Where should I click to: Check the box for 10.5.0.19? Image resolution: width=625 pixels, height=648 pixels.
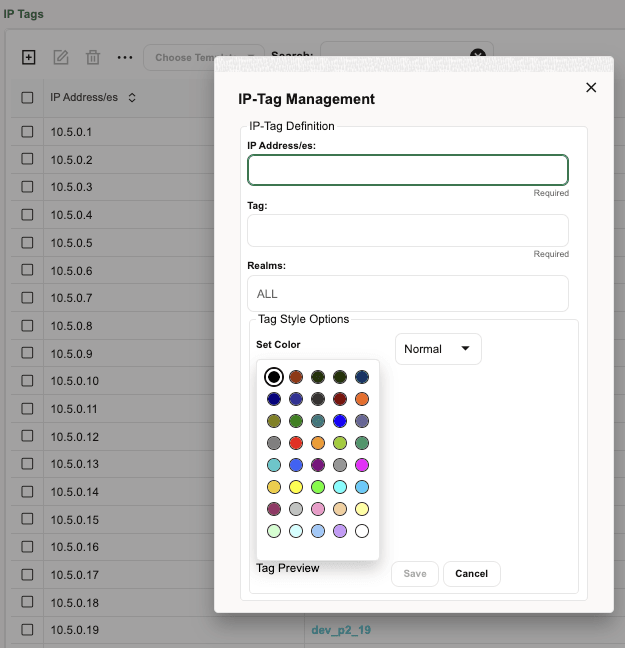point(27,629)
